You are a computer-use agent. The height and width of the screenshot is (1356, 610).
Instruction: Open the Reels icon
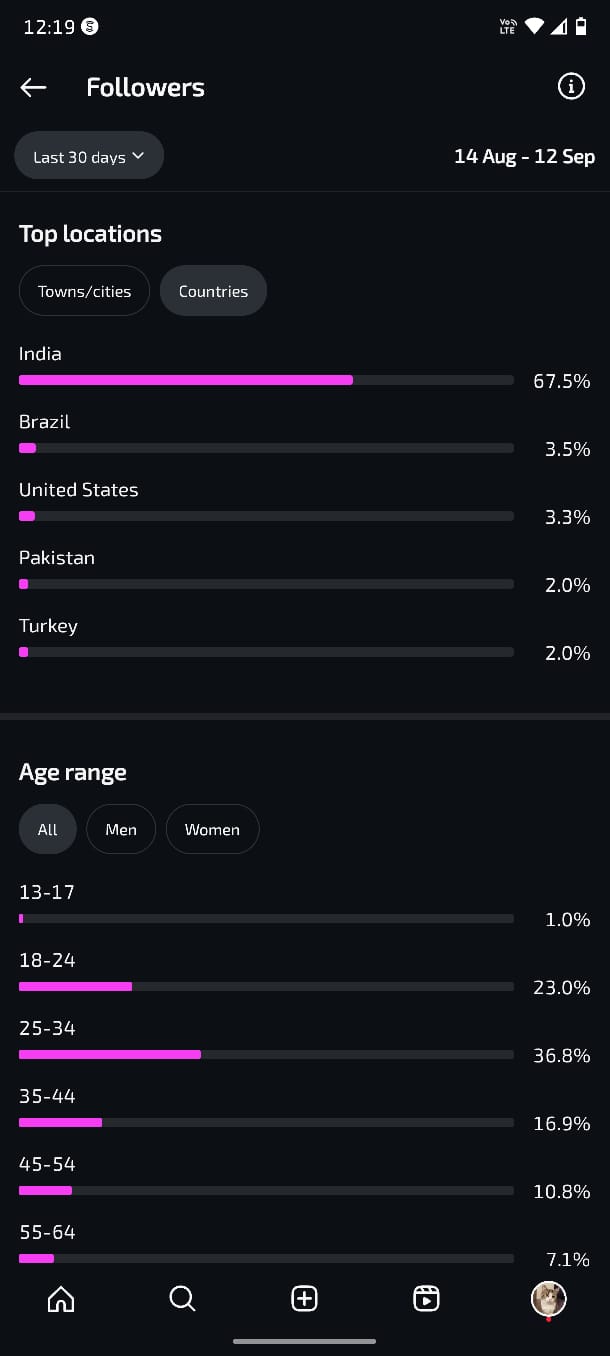[426, 1299]
